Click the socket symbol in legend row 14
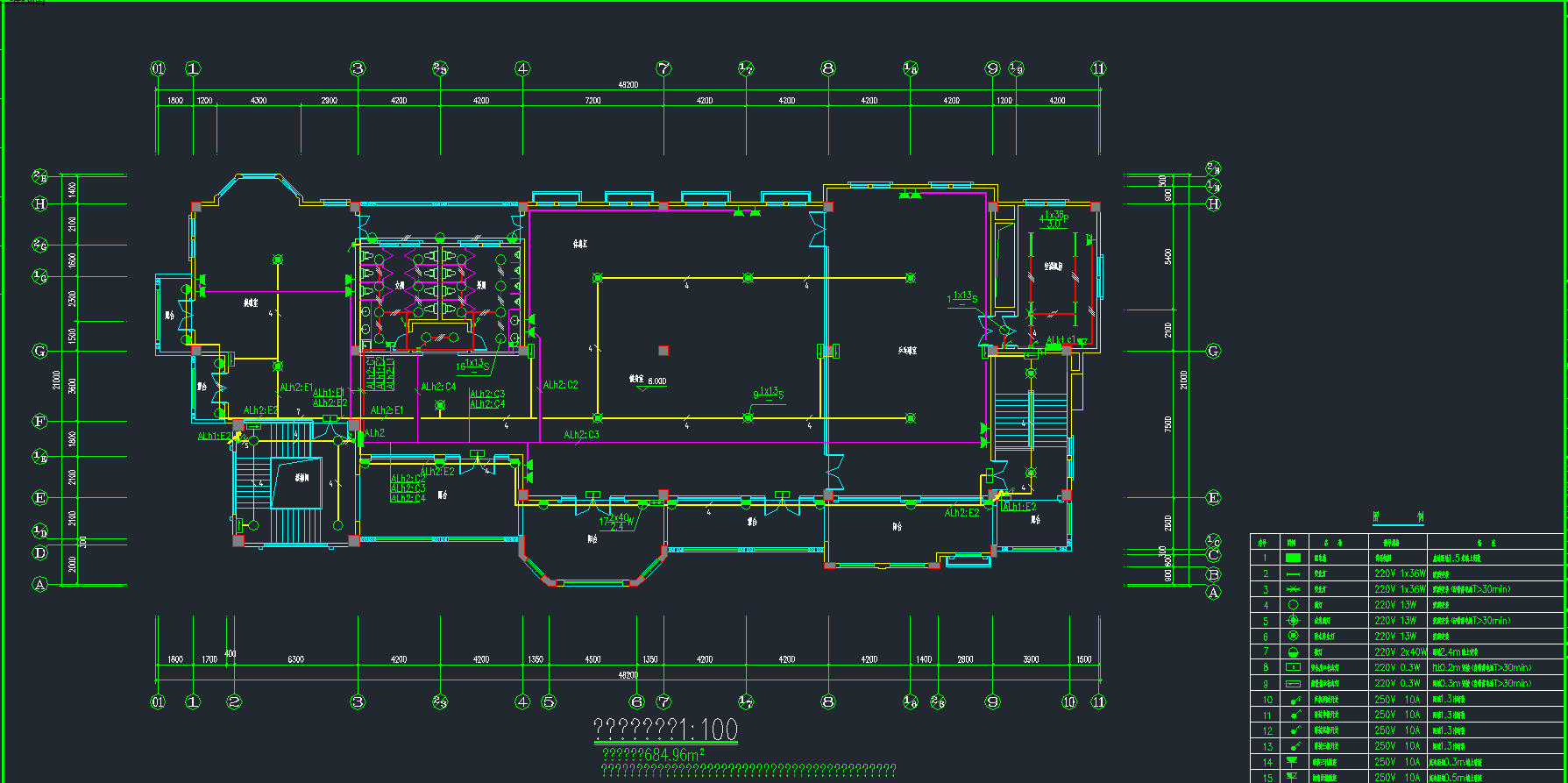 1293,762
